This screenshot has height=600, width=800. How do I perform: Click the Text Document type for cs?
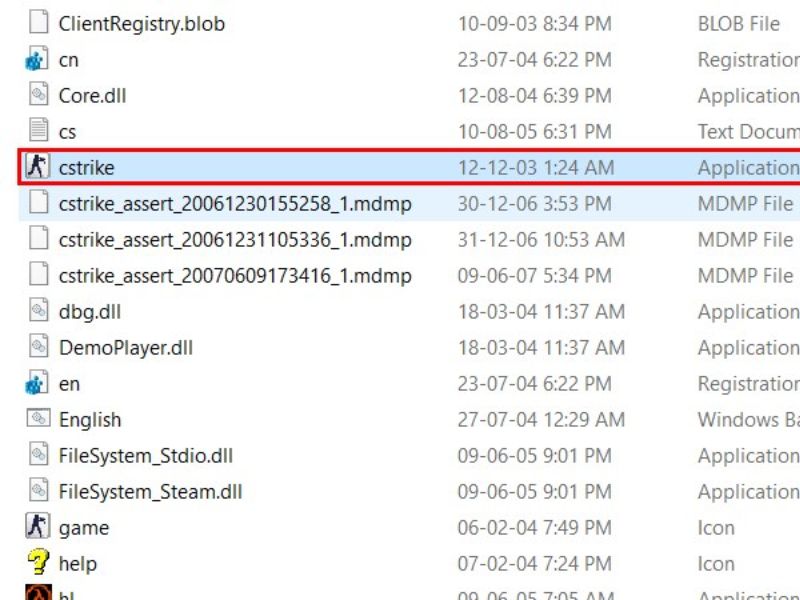click(x=748, y=132)
